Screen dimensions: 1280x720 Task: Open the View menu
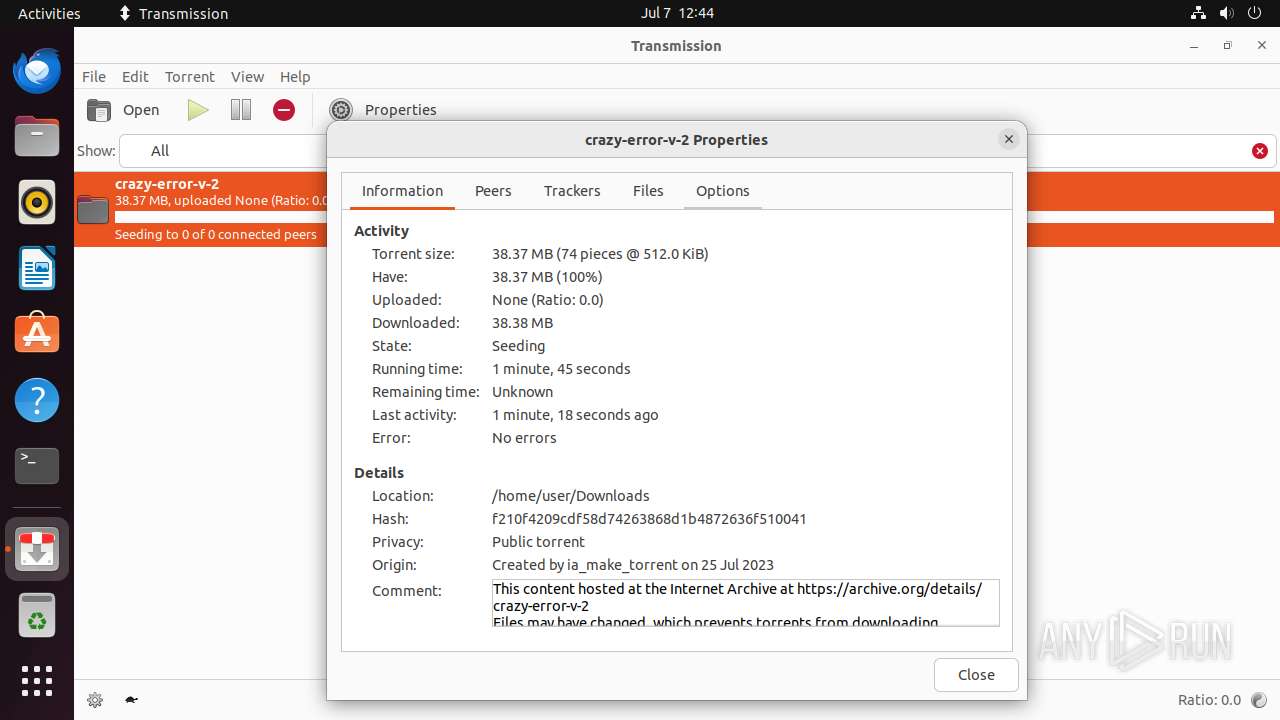(247, 77)
